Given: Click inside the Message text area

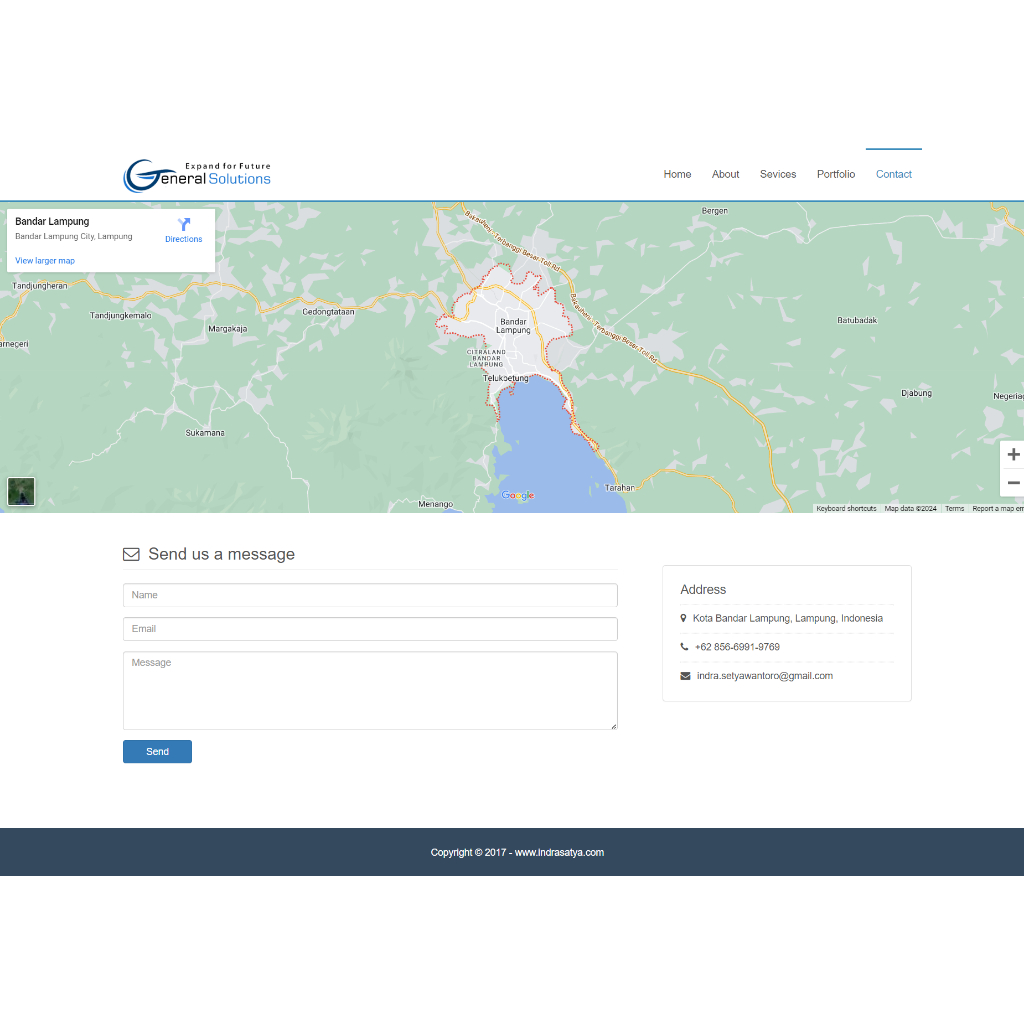Looking at the screenshot, I should click(x=370, y=690).
